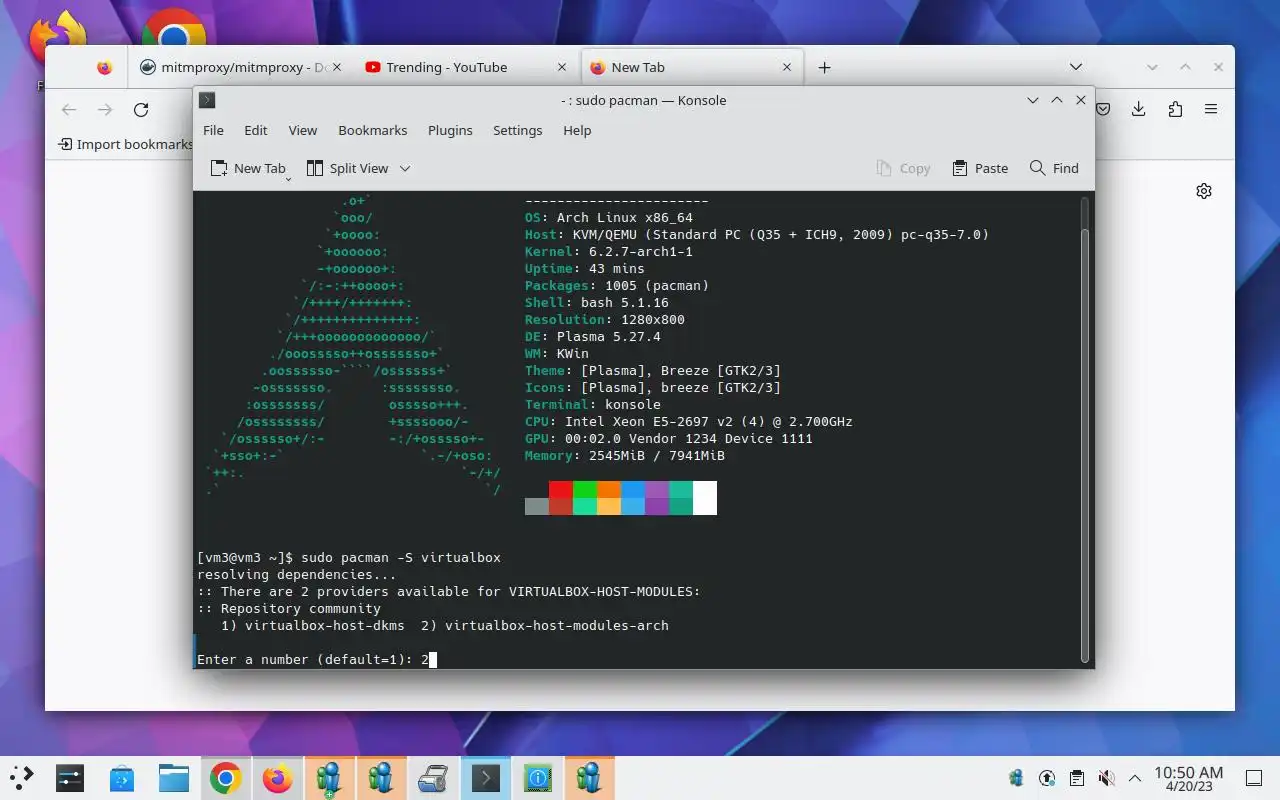Reload the page in Firefox

pyautogui.click(x=141, y=110)
